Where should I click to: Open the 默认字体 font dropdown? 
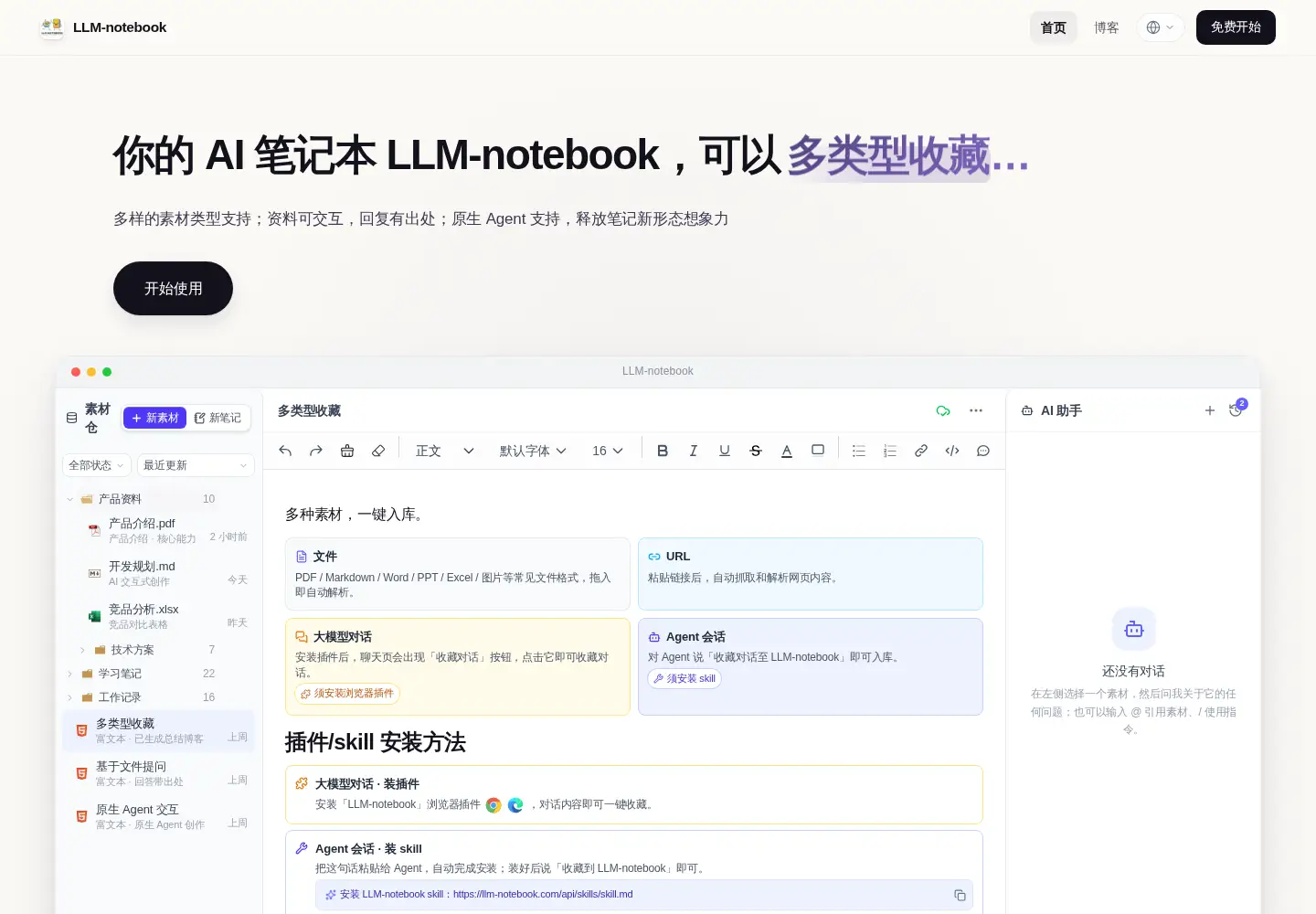tap(533, 451)
